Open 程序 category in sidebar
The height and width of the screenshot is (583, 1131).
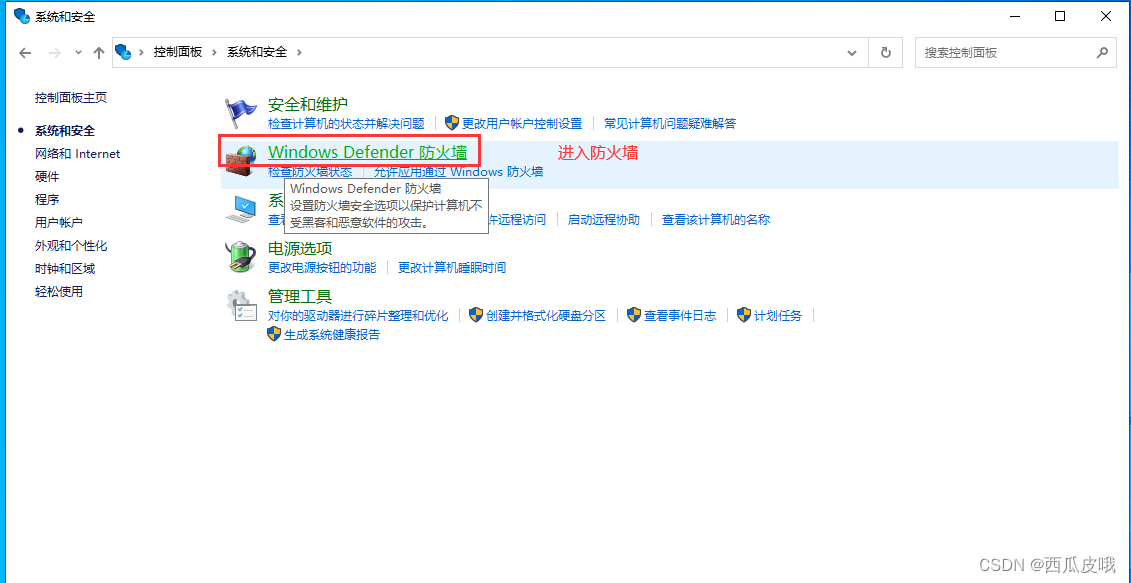[47, 200]
